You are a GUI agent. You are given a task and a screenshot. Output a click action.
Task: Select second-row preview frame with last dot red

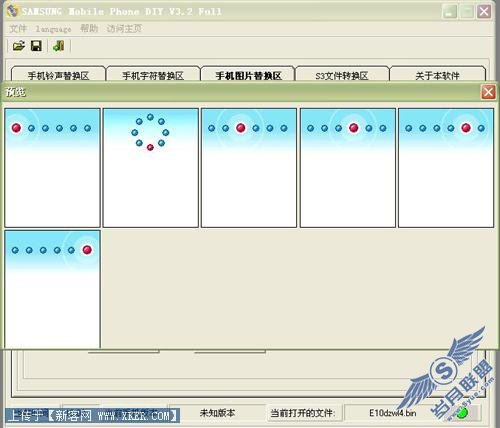point(52,289)
